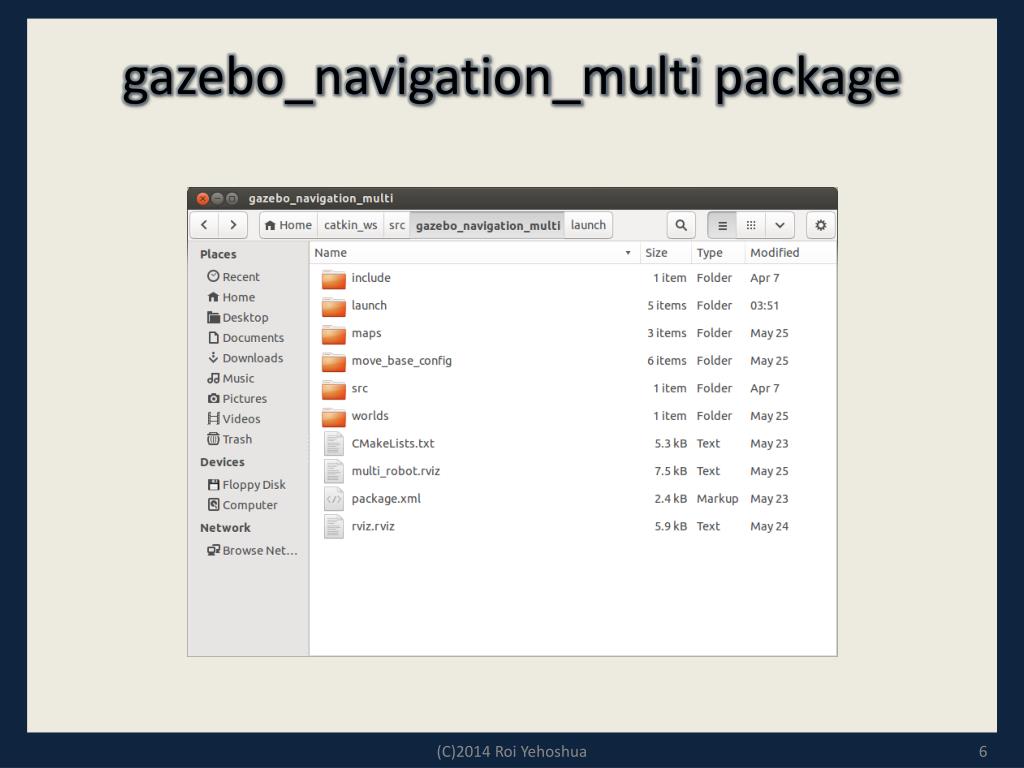This screenshot has height=768, width=1024.
Task: Click the Pictures camera icon
Action: [x=213, y=398]
